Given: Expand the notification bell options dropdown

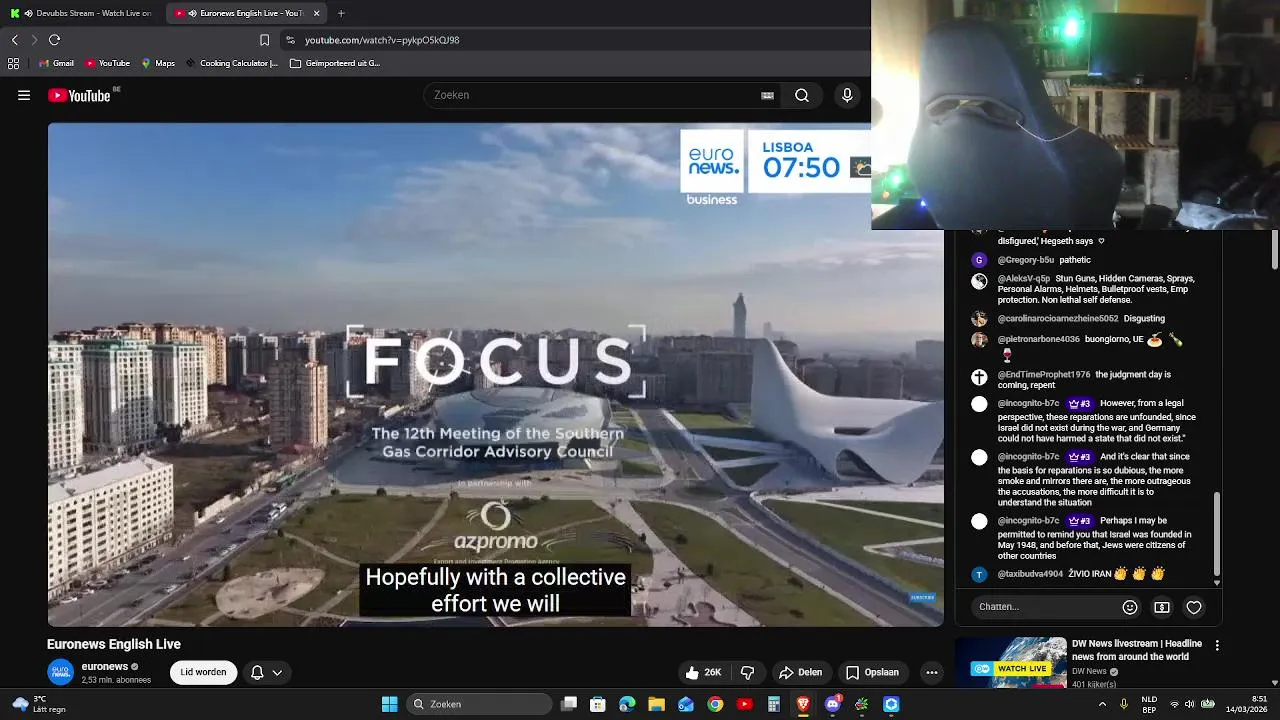Looking at the screenshot, I should (277, 672).
